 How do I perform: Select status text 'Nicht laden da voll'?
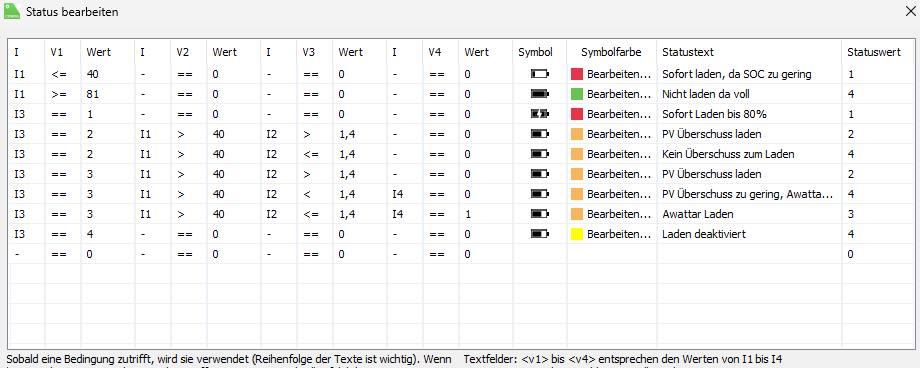[706, 94]
